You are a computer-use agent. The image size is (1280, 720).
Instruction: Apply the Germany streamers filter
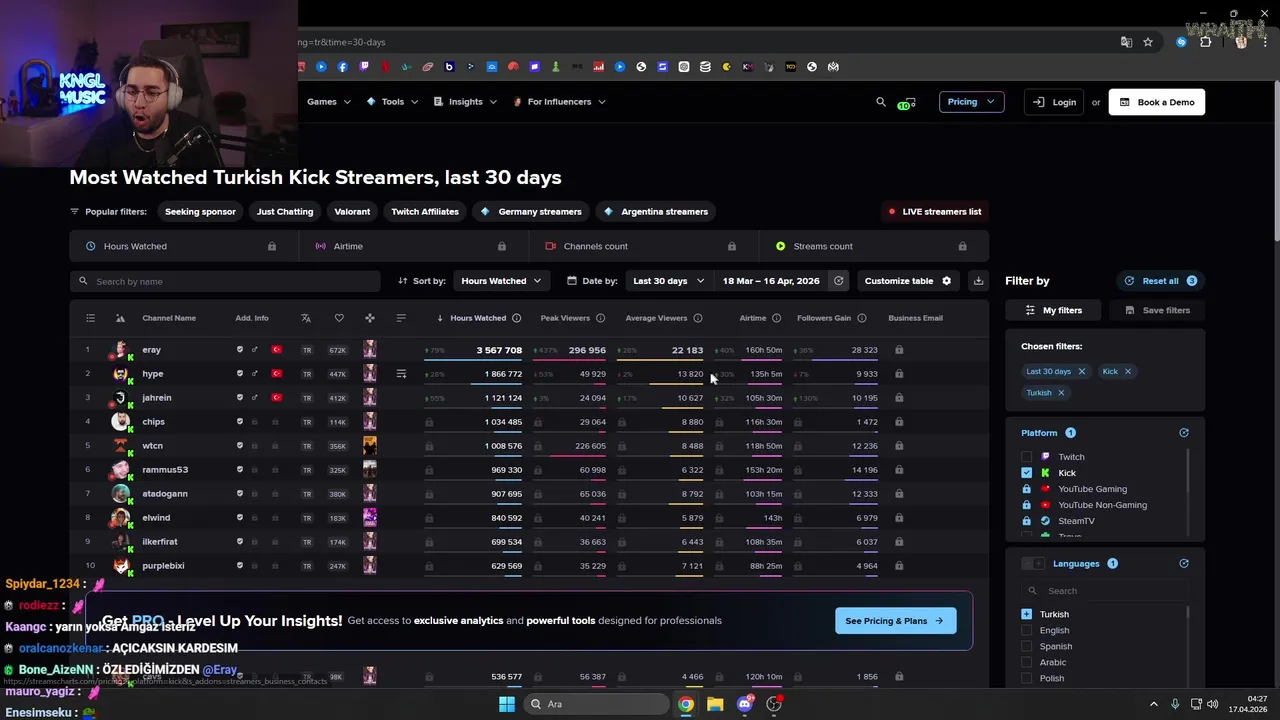click(x=530, y=212)
